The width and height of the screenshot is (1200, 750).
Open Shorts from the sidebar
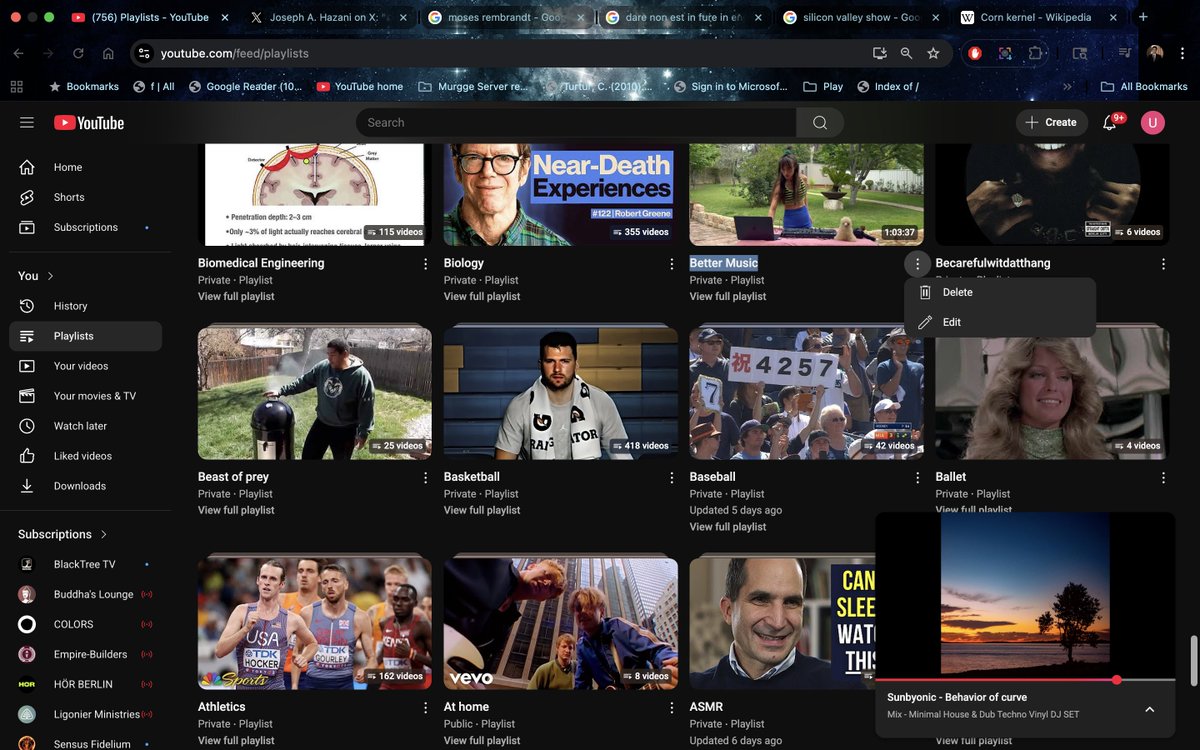tap(85, 197)
